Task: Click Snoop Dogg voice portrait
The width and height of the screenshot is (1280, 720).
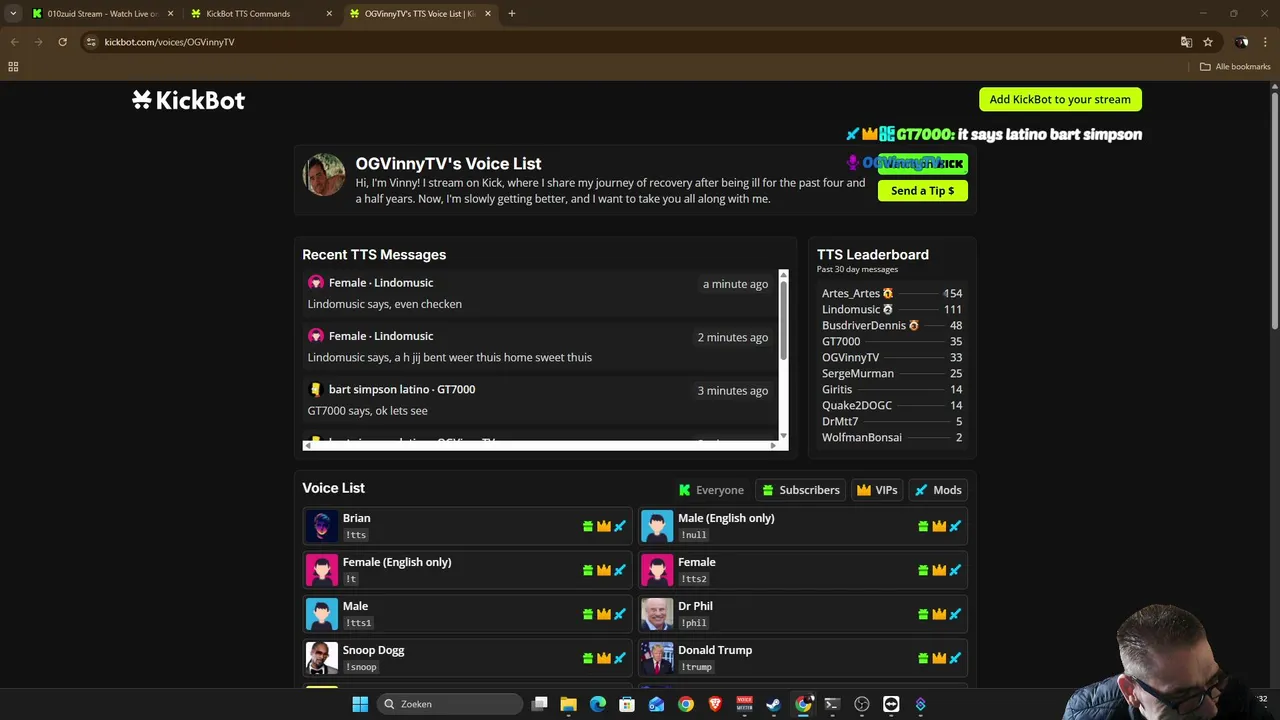Action: (321, 658)
